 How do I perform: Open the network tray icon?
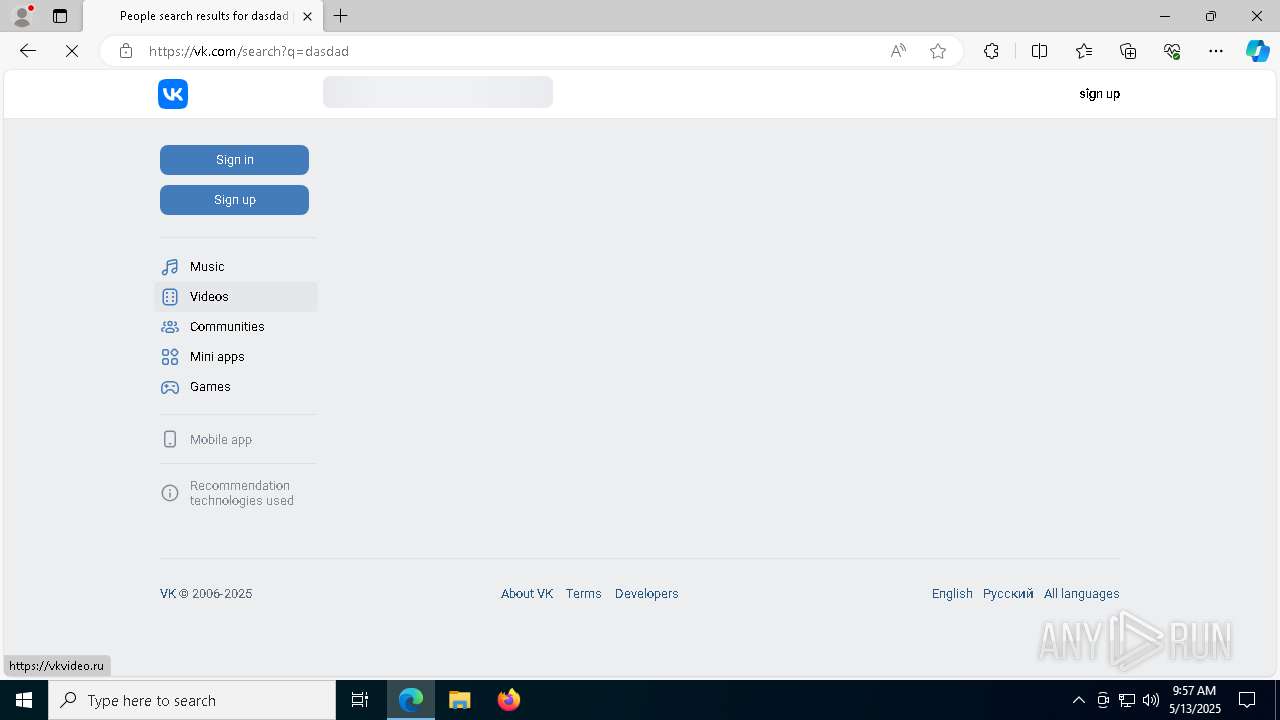click(1127, 700)
